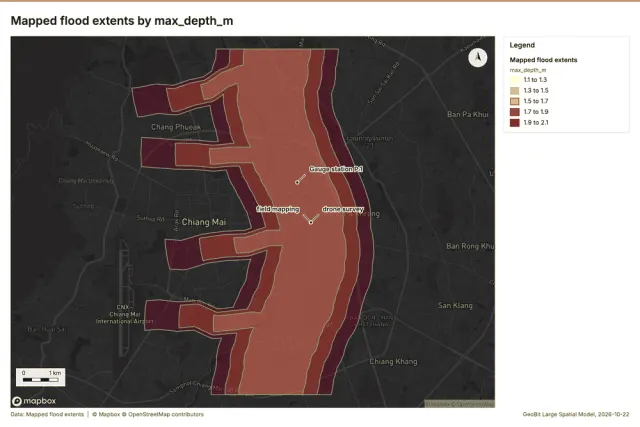This screenshot has height=427, width=640.
Task: Click the San Klang place label
Action: pos(455,305)
